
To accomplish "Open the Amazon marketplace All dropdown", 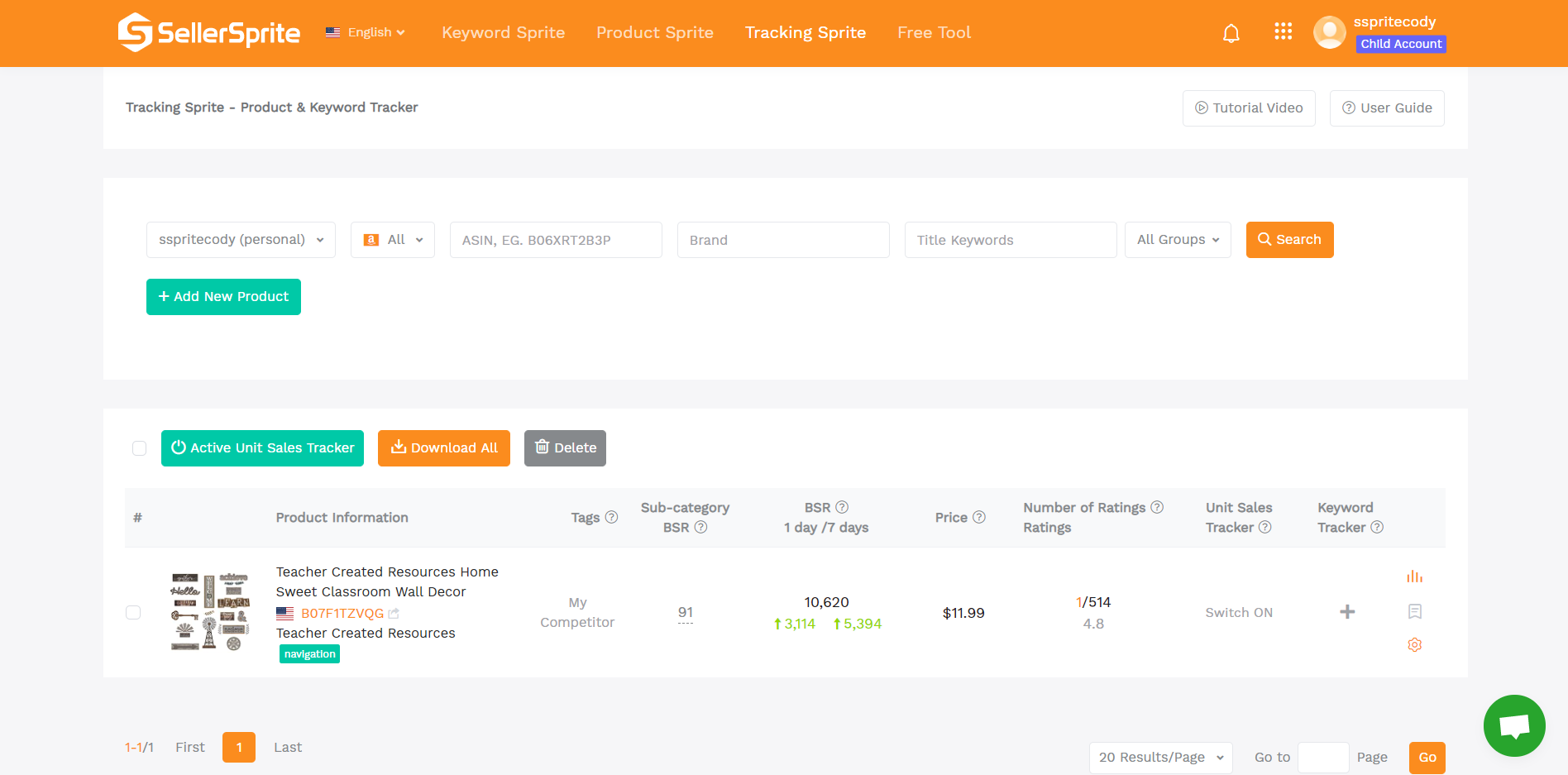I will coord(393,240).
